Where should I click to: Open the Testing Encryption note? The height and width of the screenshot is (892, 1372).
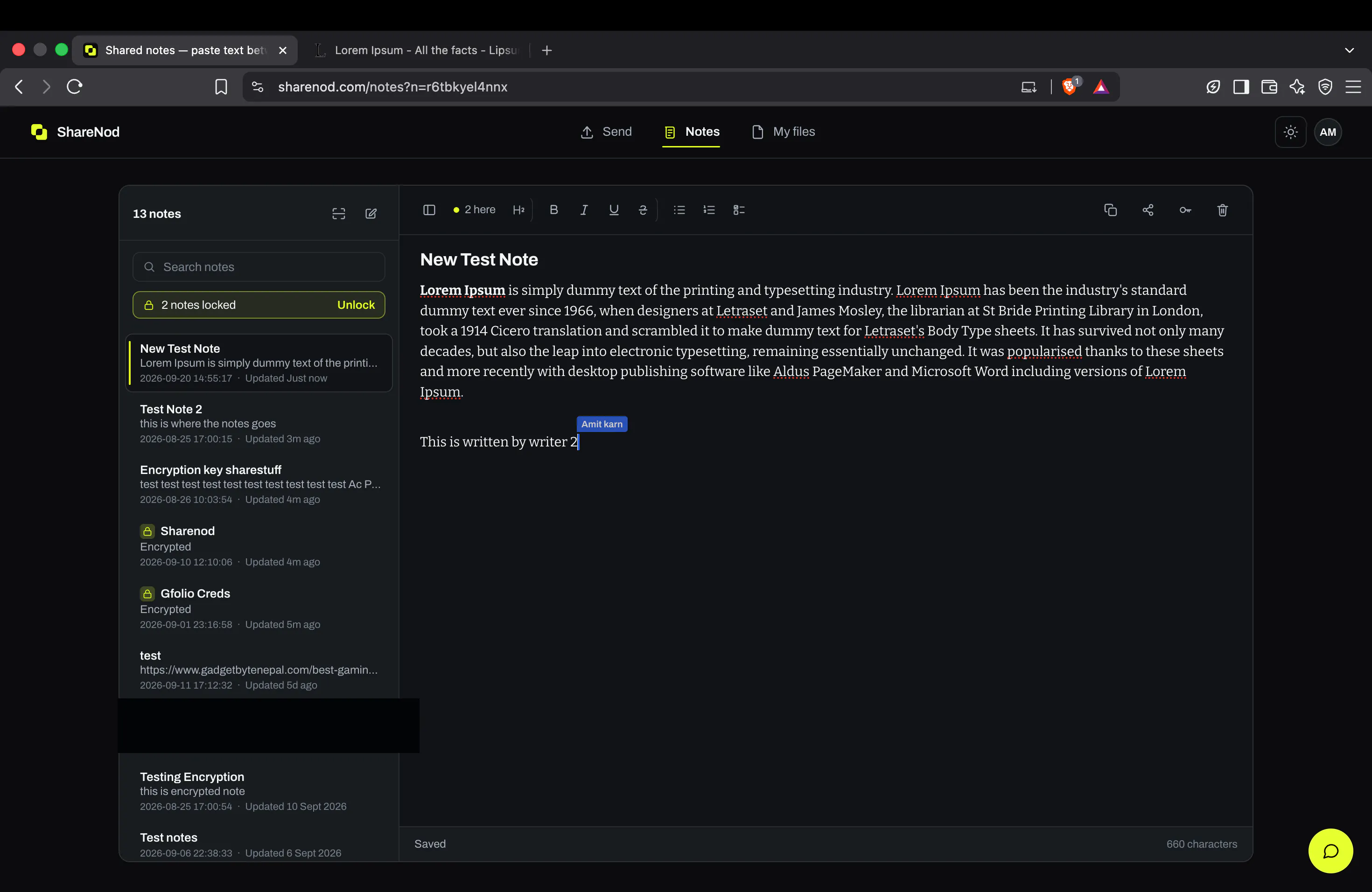pos(259,791)
